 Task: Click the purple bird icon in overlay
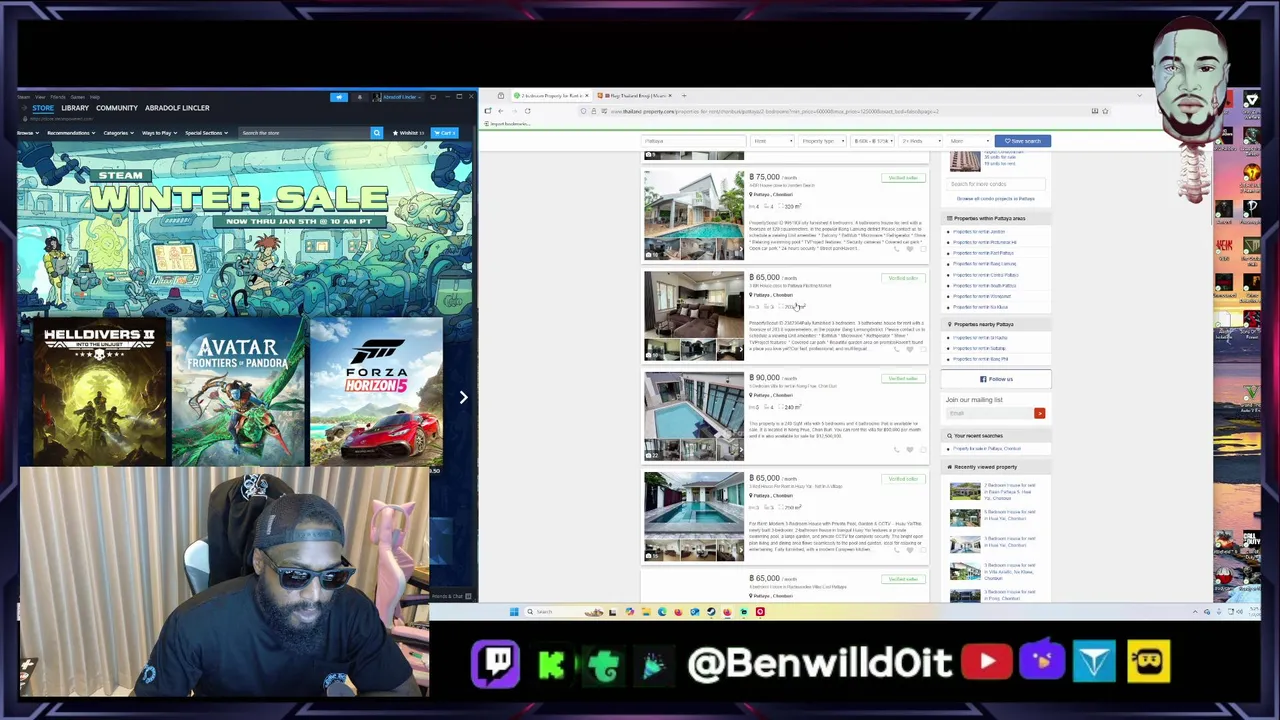(1042, 662)
